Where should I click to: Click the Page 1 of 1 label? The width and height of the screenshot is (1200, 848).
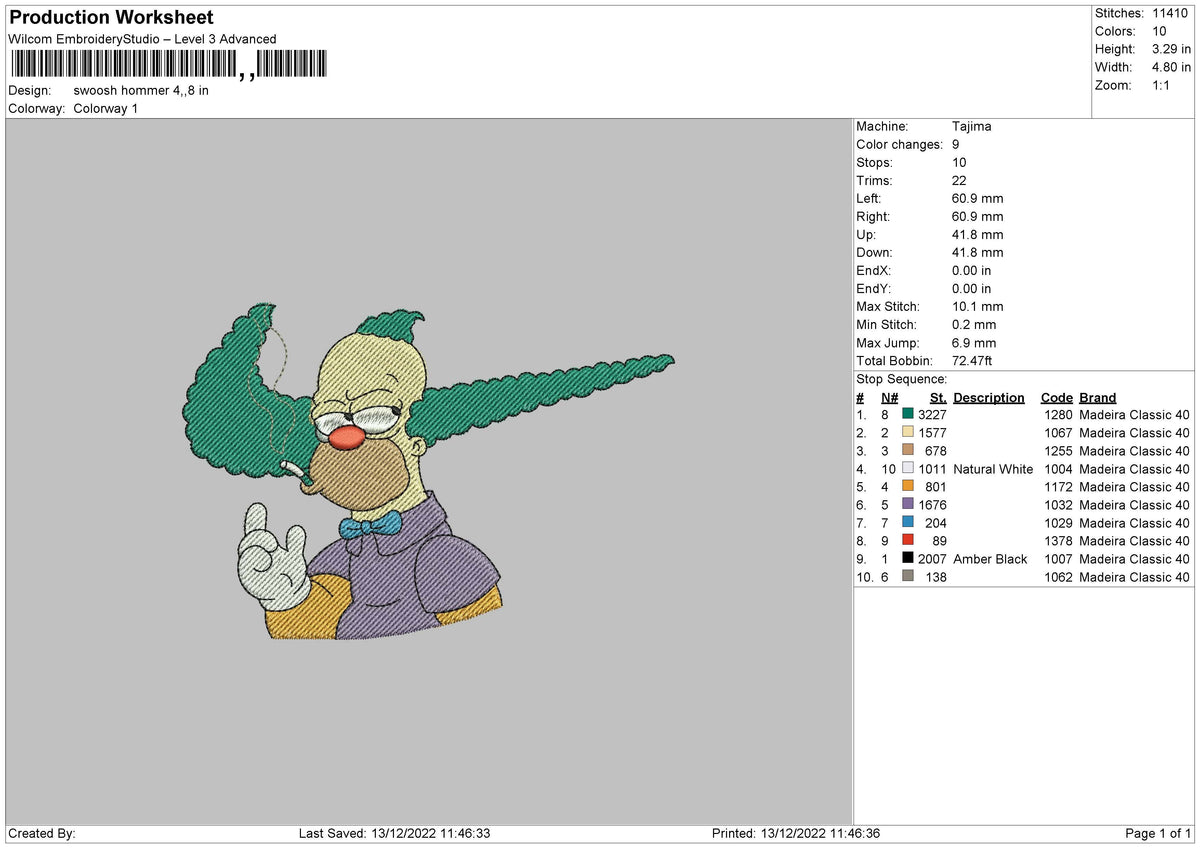coord(1158,833)
